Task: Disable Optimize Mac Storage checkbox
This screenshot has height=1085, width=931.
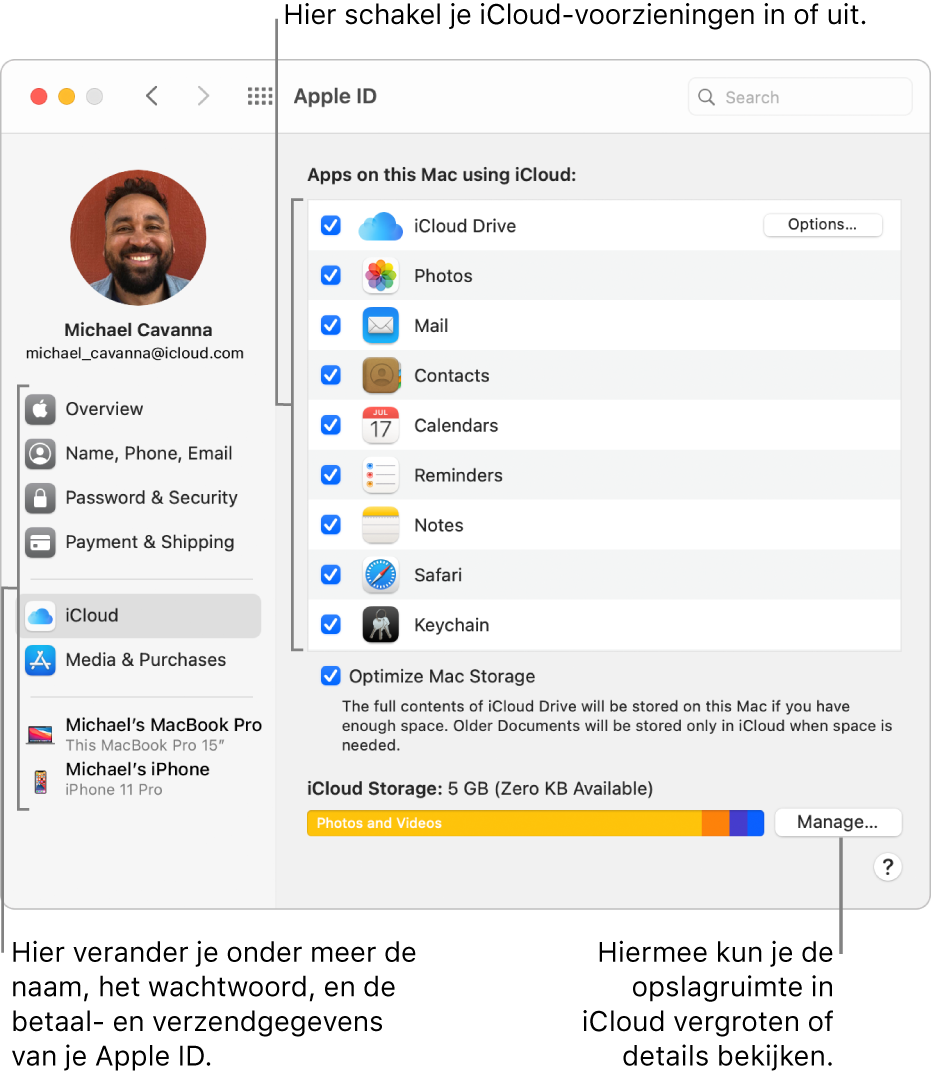Action: tap(331, 675)
